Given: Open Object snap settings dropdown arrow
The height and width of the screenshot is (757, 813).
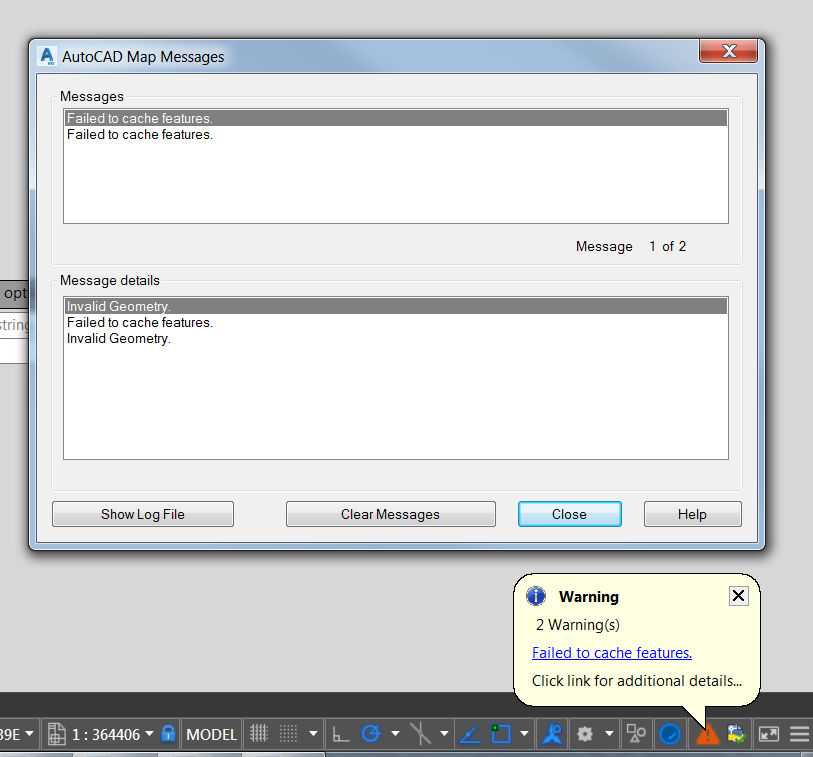Looking at the screenshot, I should [x=524, y=733].
